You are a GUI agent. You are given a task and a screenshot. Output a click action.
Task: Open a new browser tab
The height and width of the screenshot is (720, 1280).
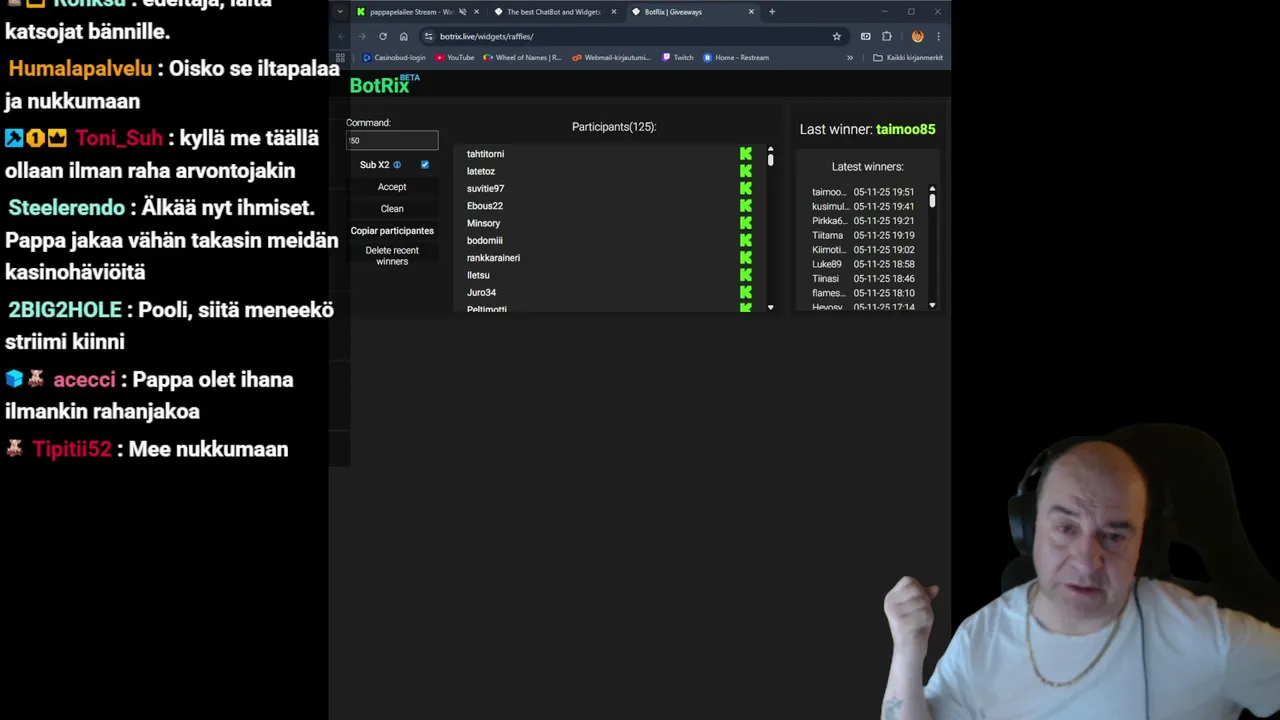pos(771,12)
